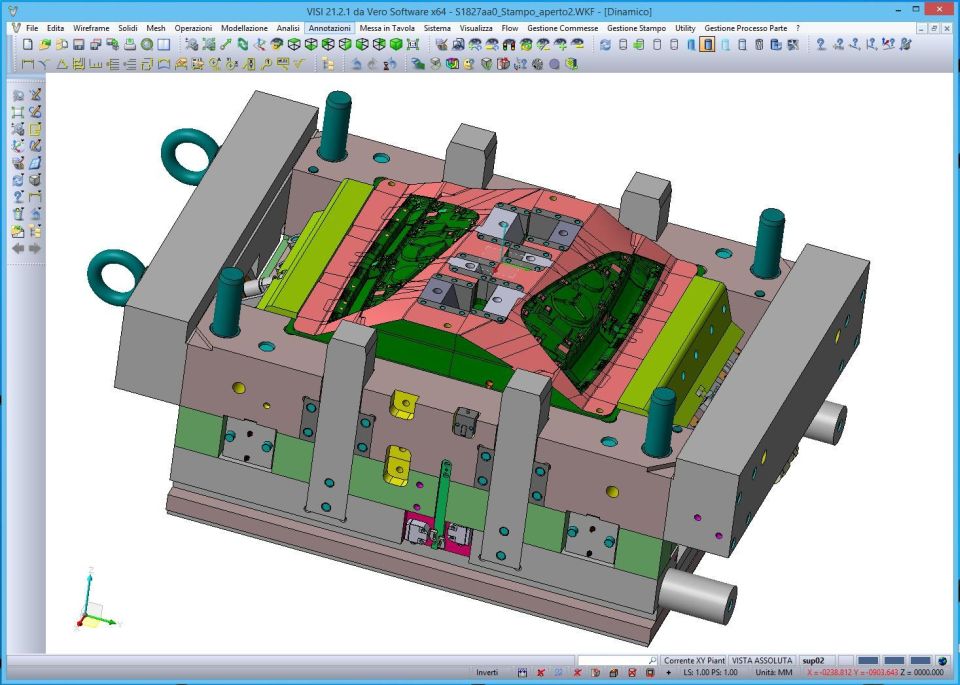Click the XYZ axis triad in viewport corner

tap(97, 601)
